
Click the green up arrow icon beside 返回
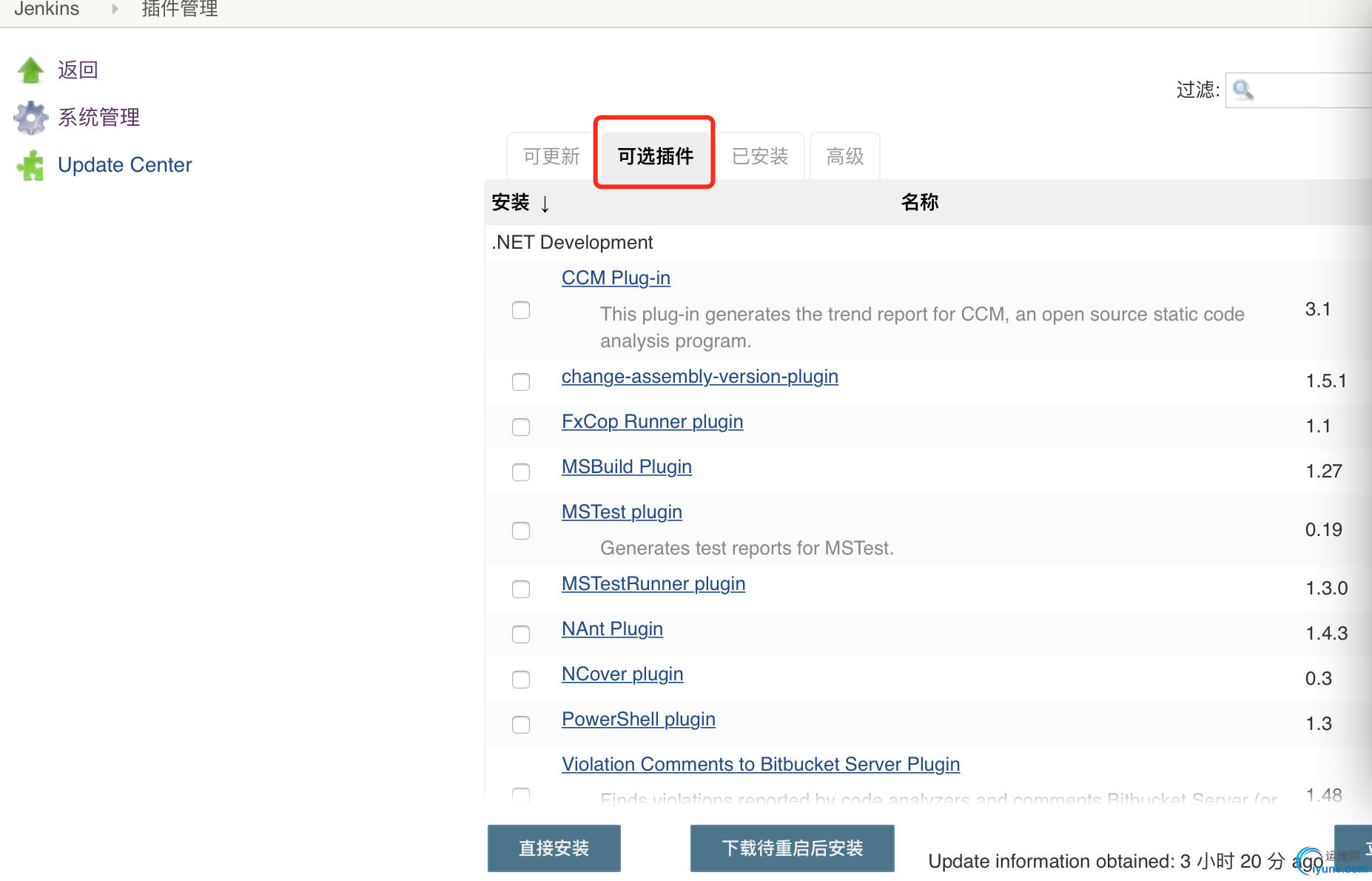coord(30,70)
